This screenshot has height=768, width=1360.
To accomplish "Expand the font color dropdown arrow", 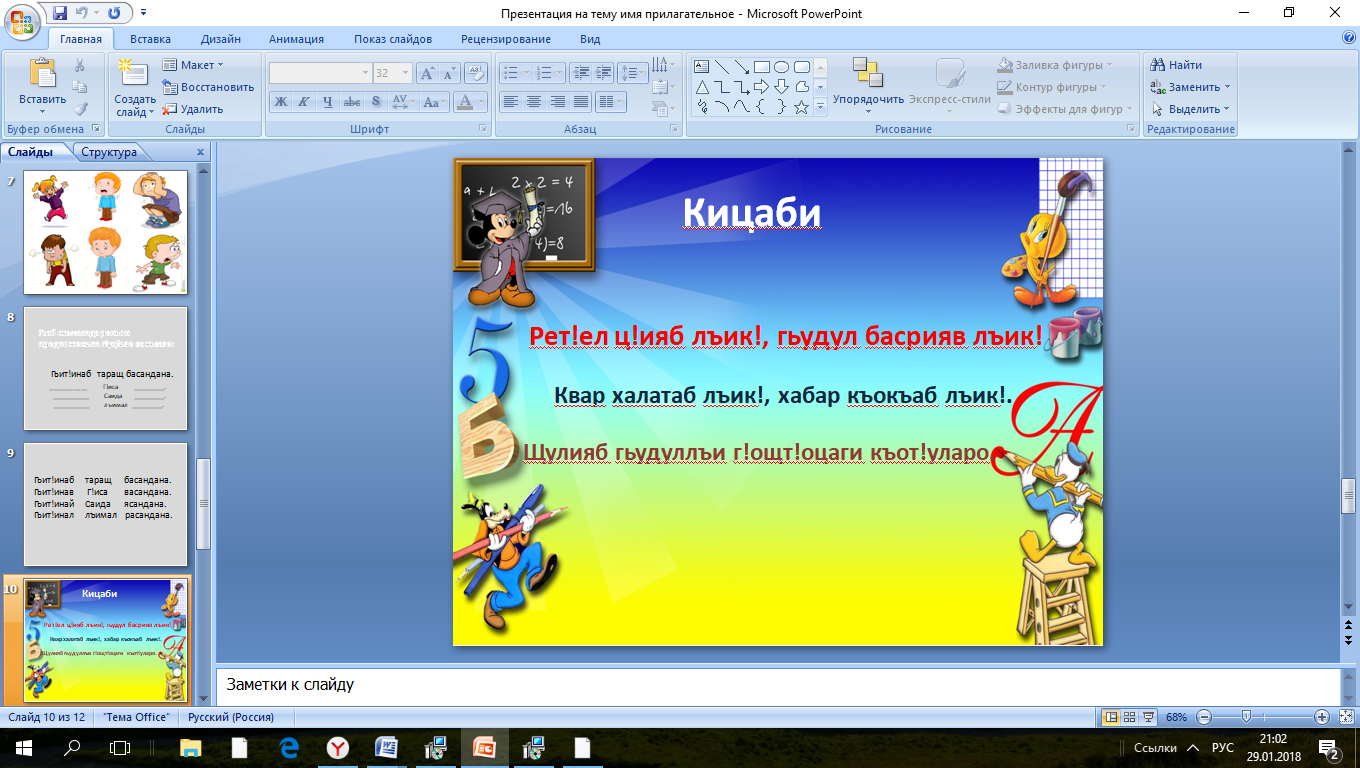I will (x=482, y=102).
